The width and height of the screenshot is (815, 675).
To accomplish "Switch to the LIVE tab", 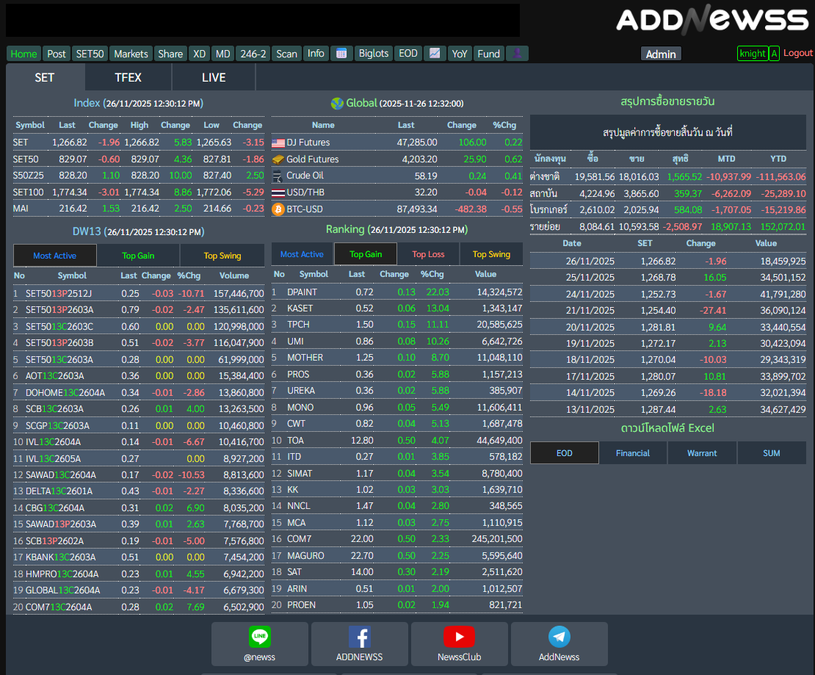I will click(214, 77).
